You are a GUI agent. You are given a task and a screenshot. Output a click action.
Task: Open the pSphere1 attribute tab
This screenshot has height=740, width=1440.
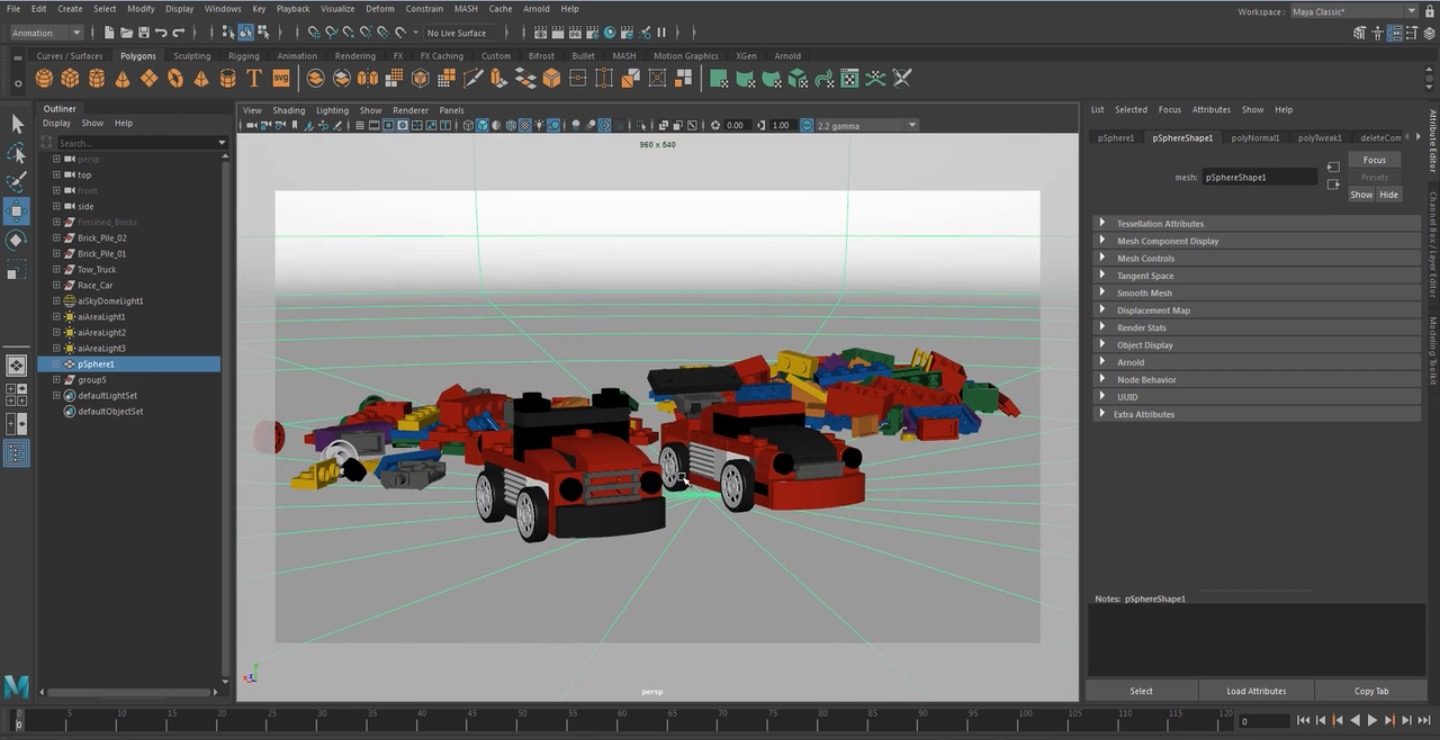pyautogui.click(x=1115, y=138)
